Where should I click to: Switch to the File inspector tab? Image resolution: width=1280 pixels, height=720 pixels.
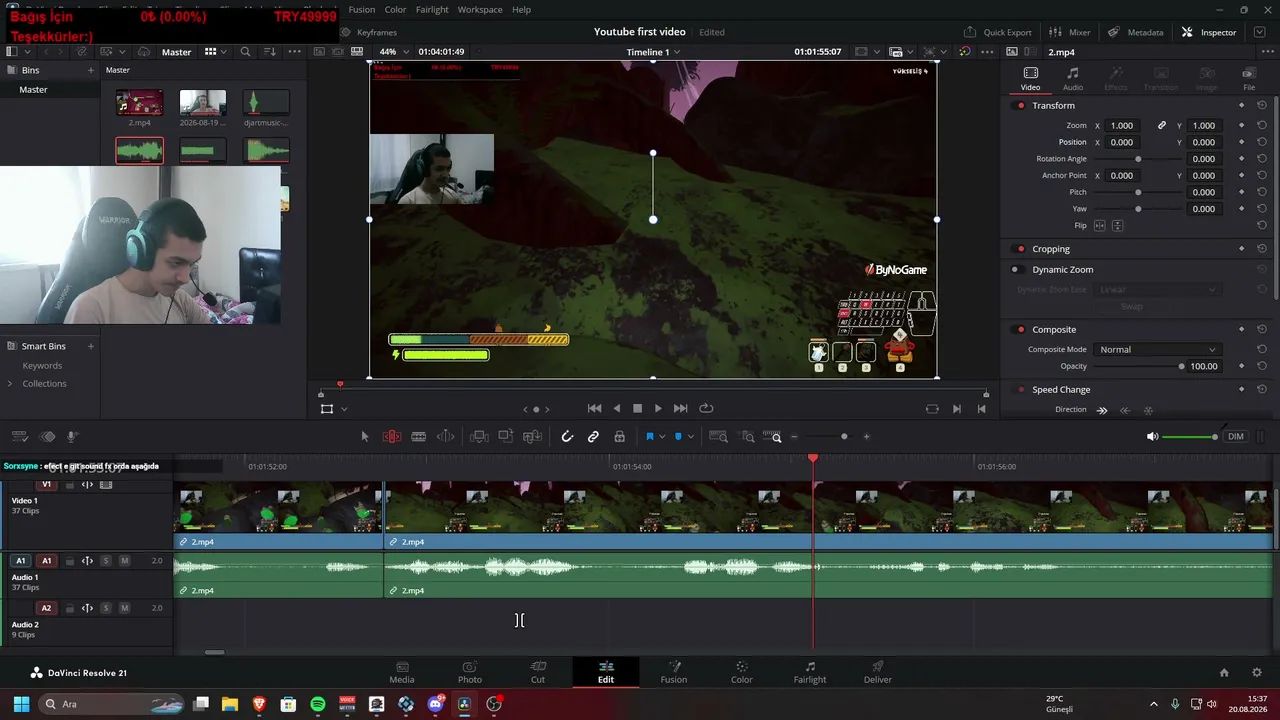click(1249, 79)
